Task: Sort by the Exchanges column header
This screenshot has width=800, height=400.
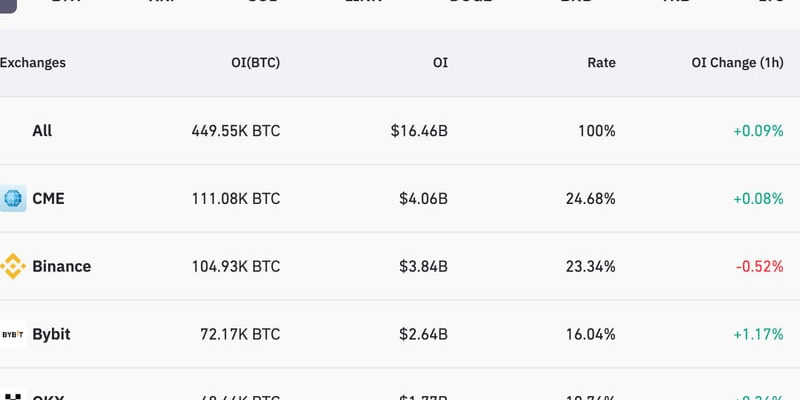Action: (33, 63)
